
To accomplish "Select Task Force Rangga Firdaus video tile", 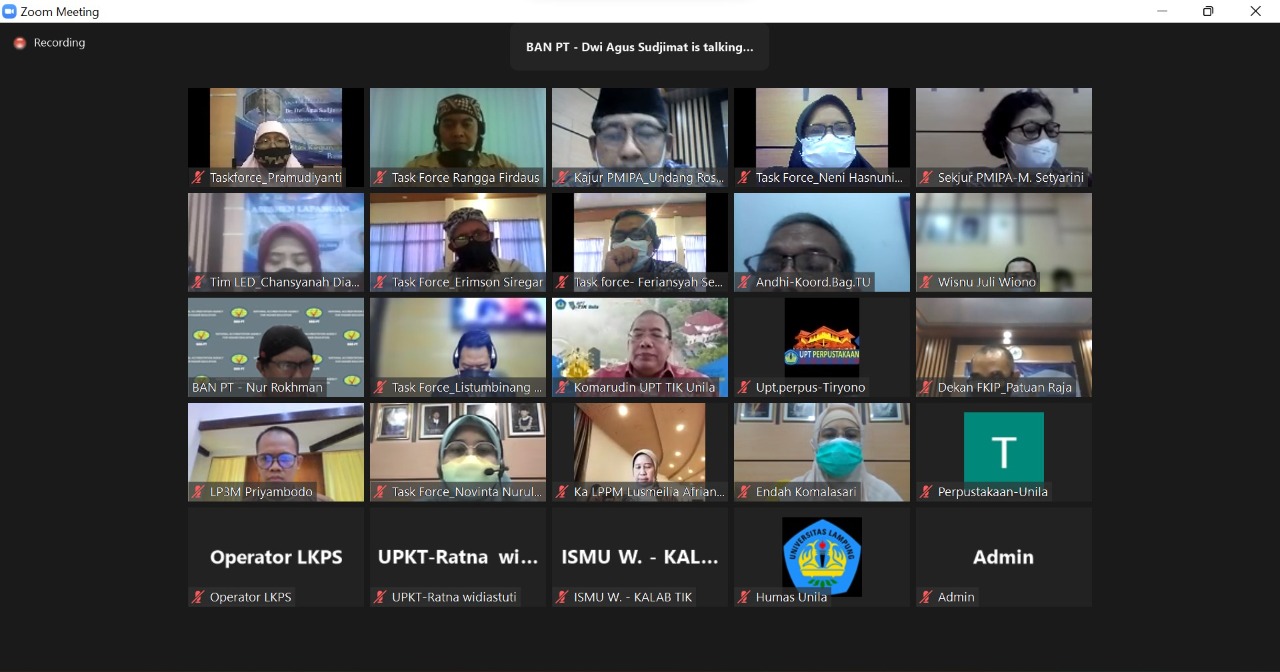I will [x=458, y=135].
